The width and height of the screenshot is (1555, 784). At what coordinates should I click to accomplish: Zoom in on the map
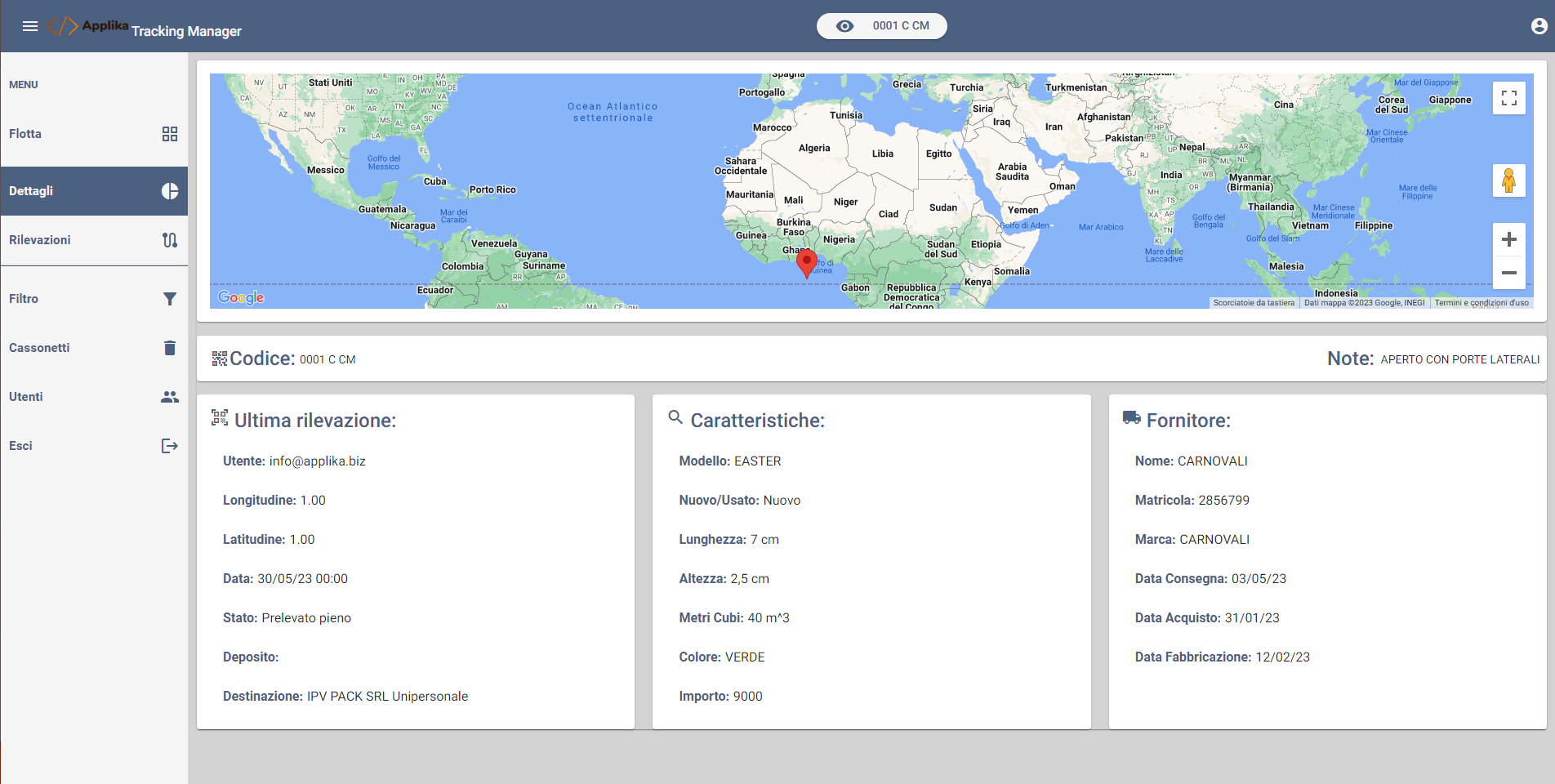click(1508, 239)
